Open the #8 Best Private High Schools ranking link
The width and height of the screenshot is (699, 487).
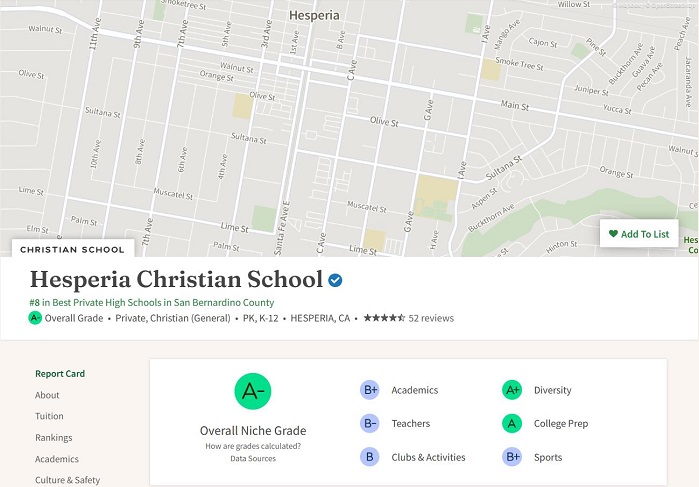pyautogui.click(x=152, y=302)
